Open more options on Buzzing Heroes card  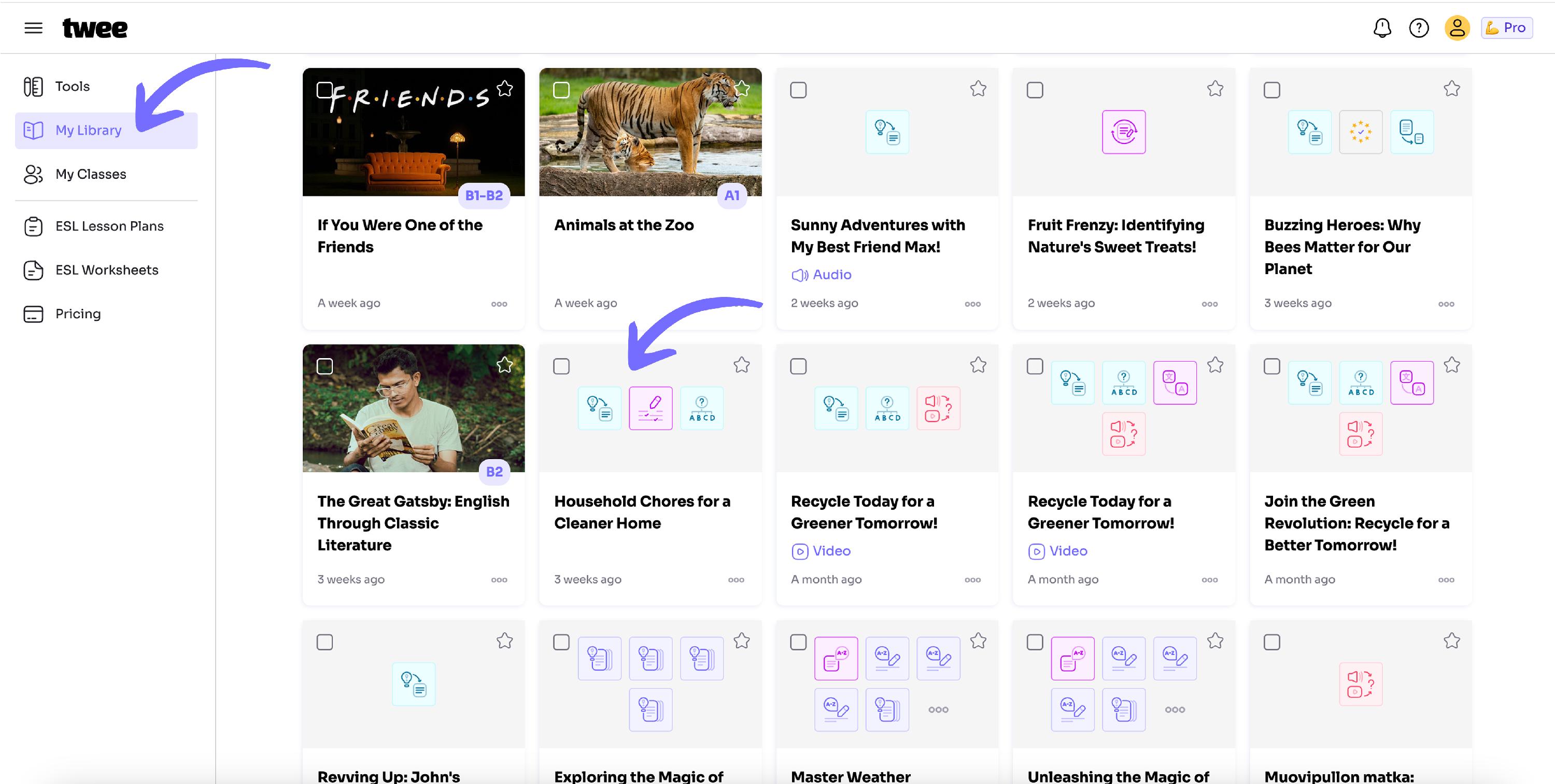click(x=1446, y=304)
